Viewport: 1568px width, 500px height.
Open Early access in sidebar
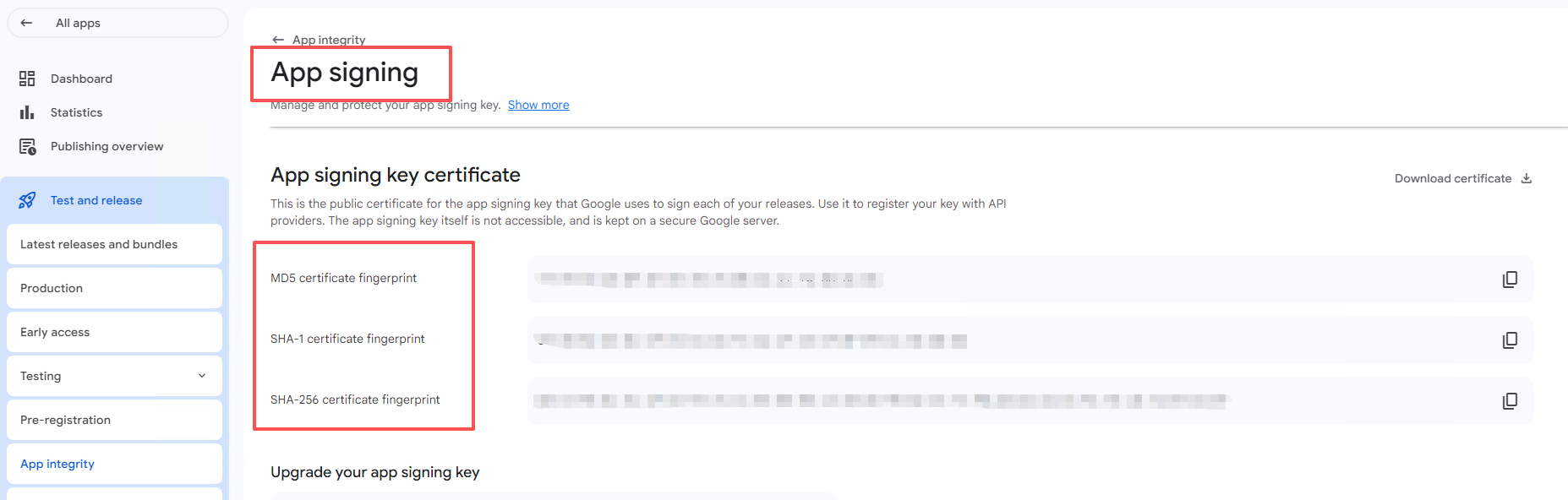(55, 332)
